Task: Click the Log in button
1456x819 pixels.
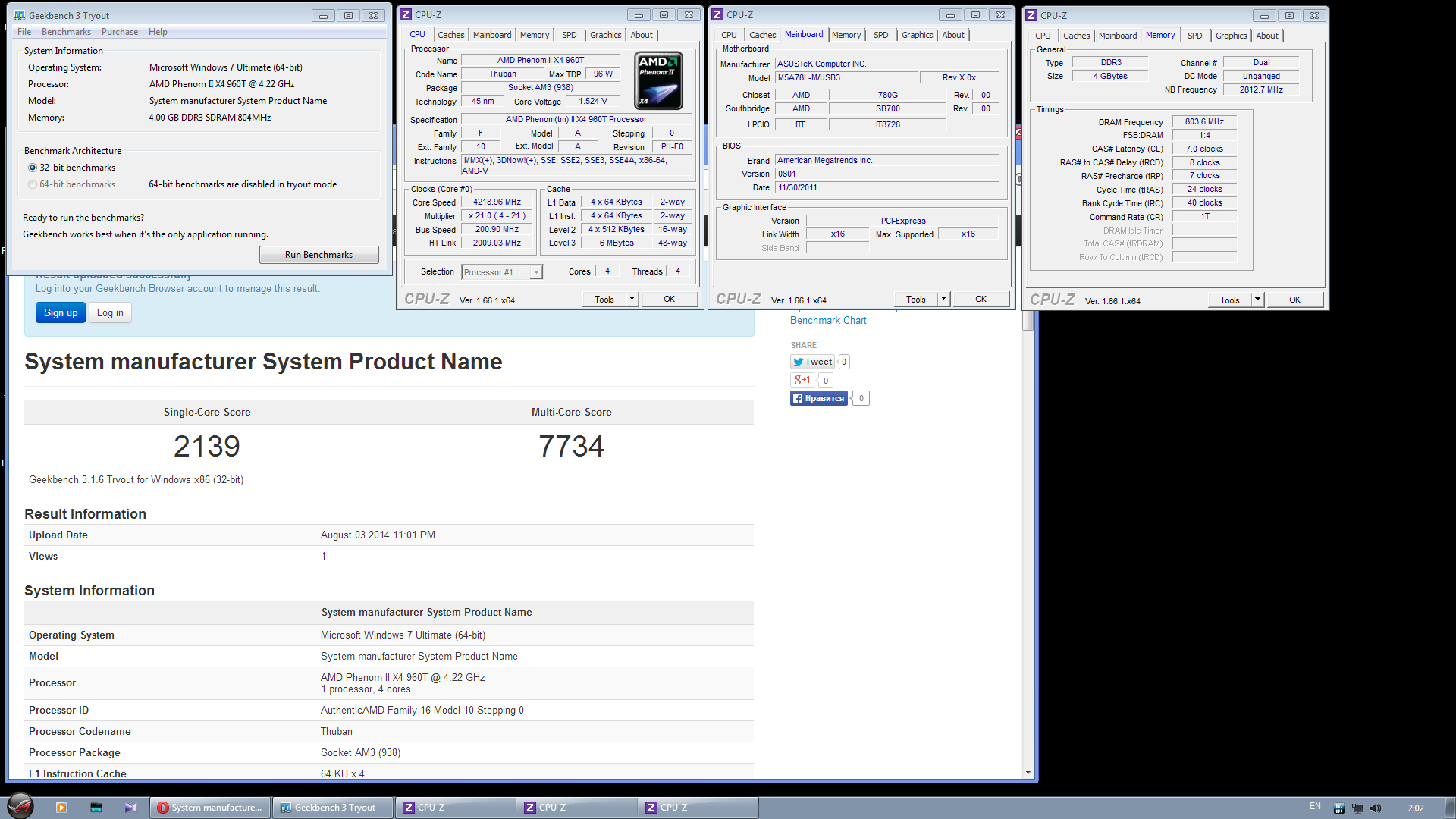Action: click(x=110, y=313)
